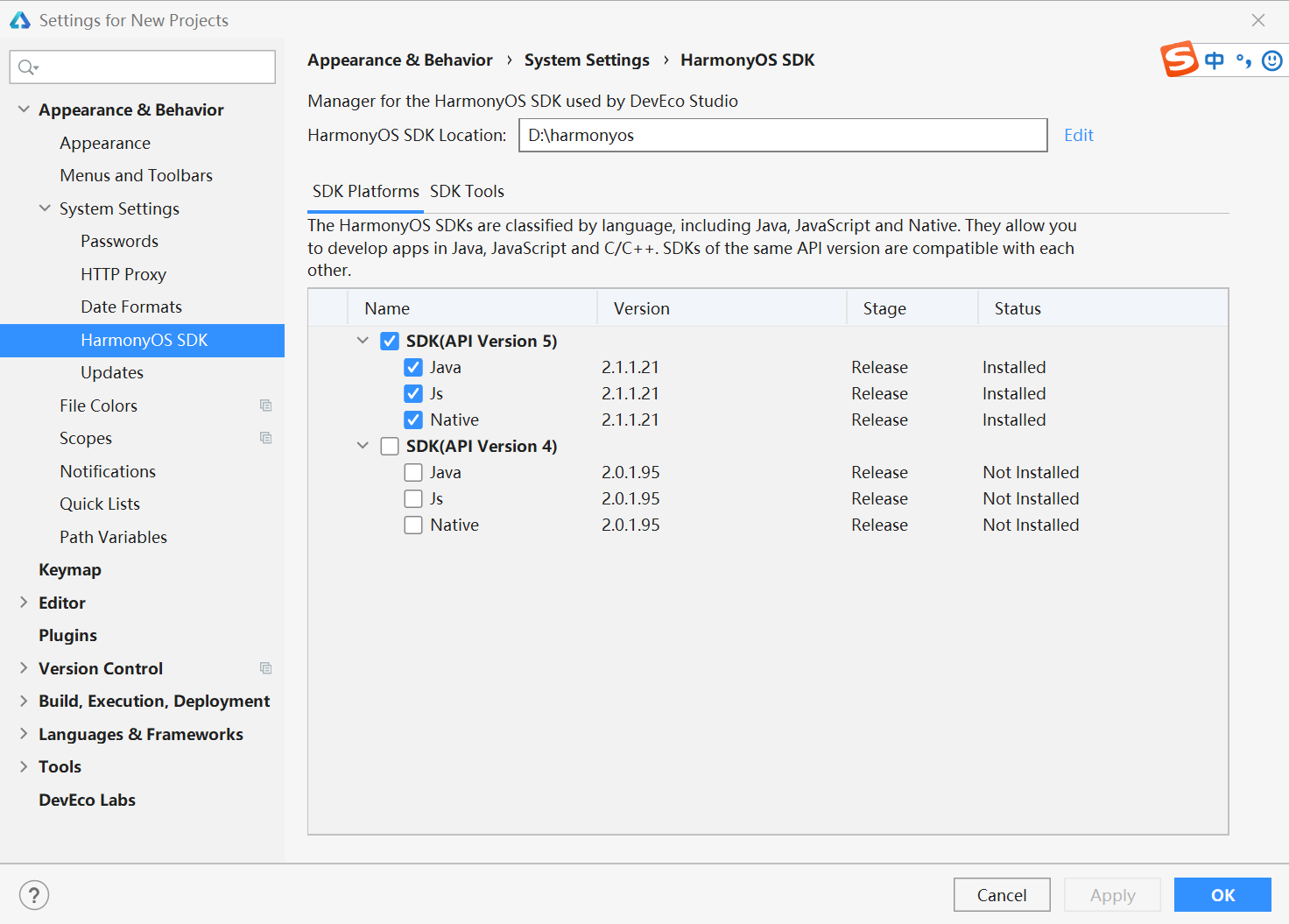Expand the Languages & Frameworks node
The height and width of the screenshot is (924, 1289).
pyautogui.click(x=24, y=734)
